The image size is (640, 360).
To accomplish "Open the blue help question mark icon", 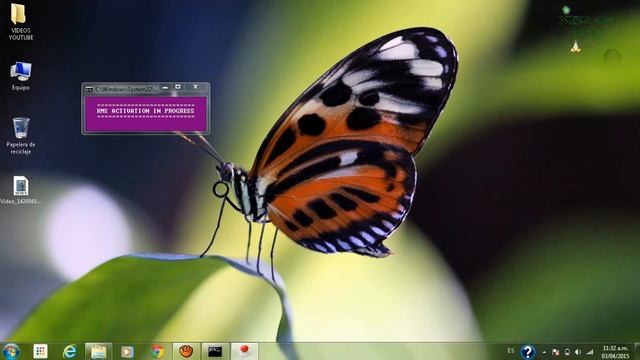I will point(528,351).
